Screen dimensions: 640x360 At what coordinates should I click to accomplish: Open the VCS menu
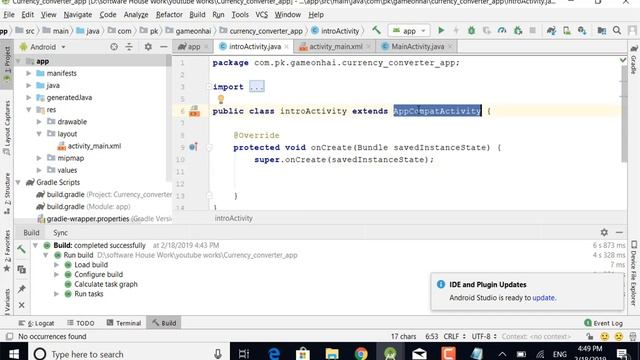pos(262,15)
